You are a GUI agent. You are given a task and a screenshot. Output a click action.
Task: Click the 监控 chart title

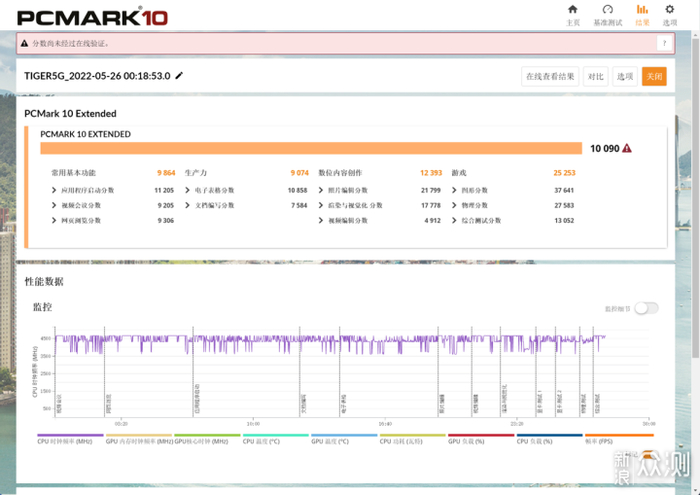[x=42, y=307]
